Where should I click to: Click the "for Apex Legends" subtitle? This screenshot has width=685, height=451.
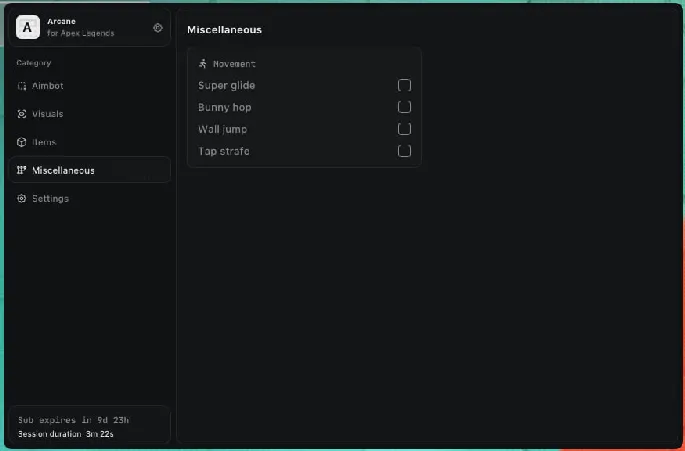coord(80,33)
